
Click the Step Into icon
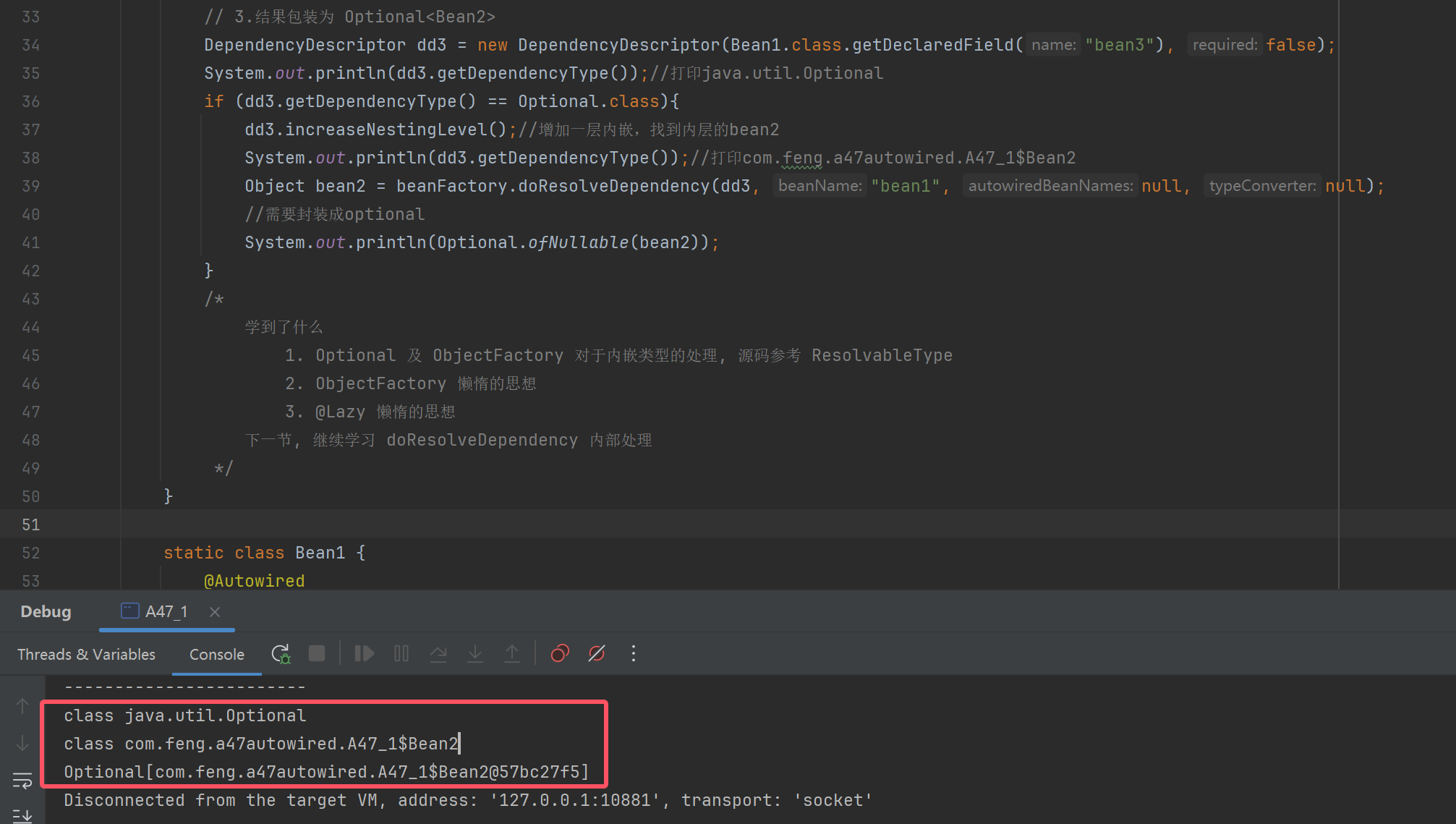tap(475, 654)
